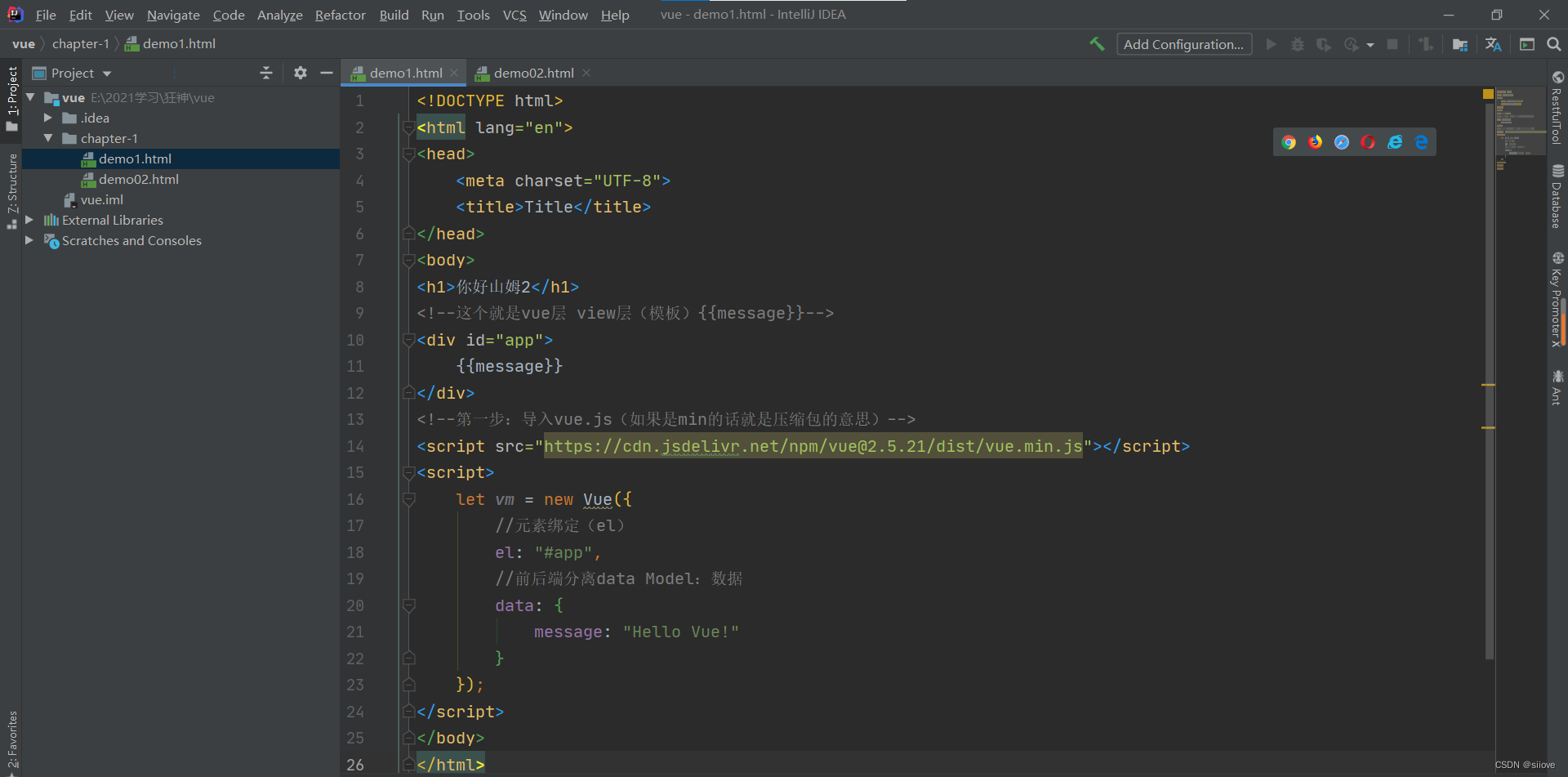The width and height of the screenshot is (1568, 777).
Task: Open the VCS menu
Action: click(x=514, y=15)
